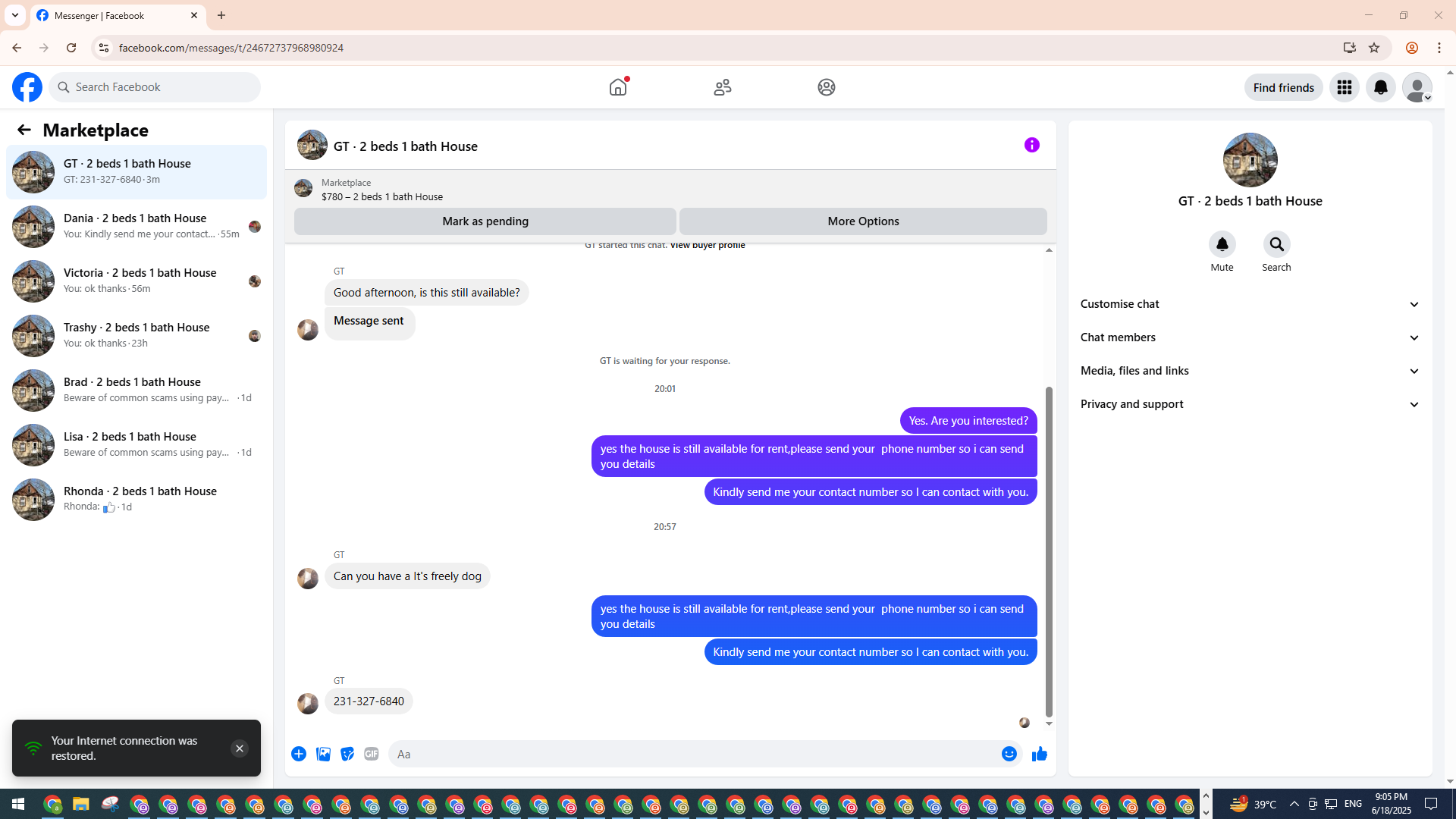
Task: Select the Messenger | Facebook browser tab
Action: click(118, 15)
